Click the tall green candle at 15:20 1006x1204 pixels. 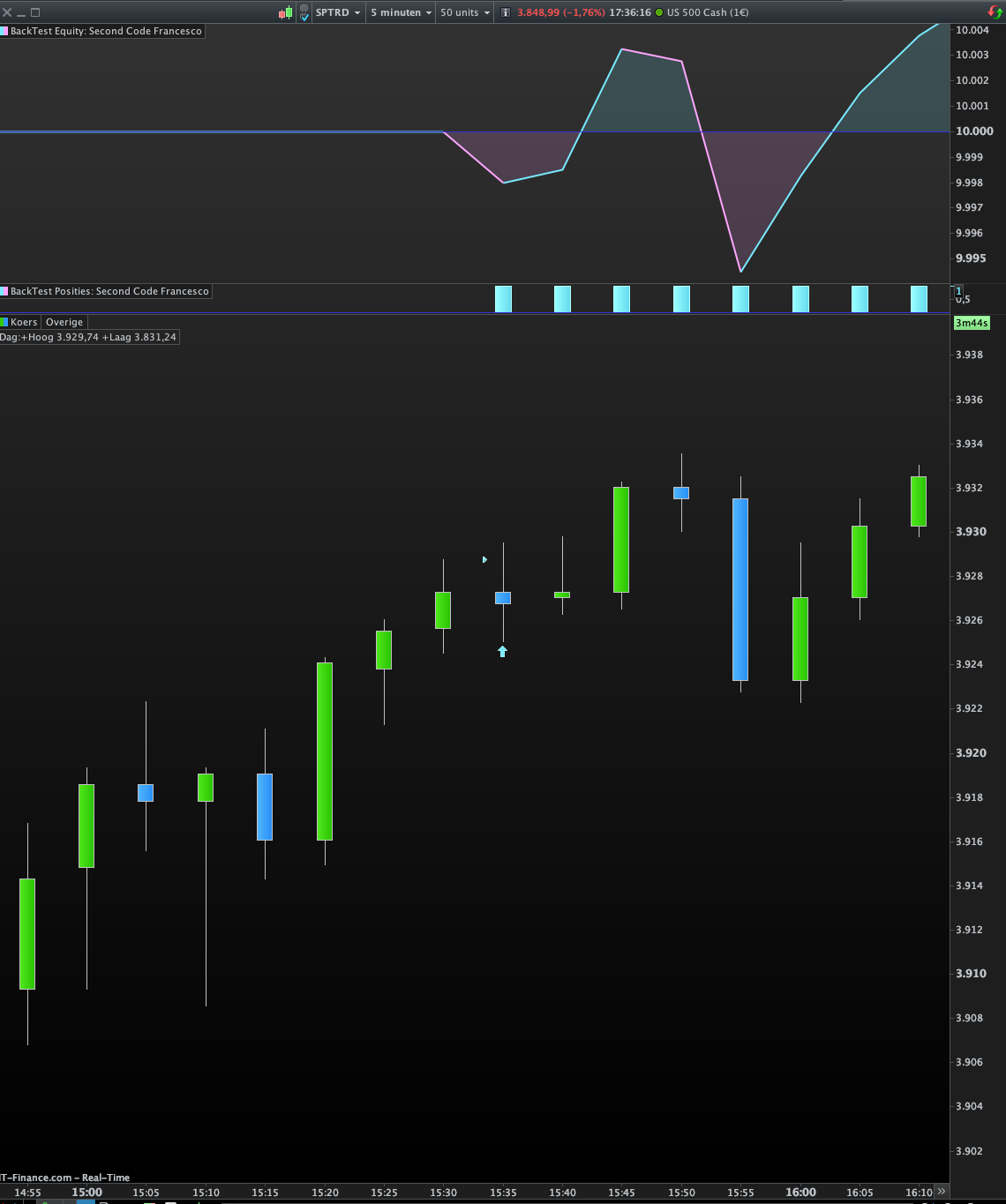coord(325,751)
